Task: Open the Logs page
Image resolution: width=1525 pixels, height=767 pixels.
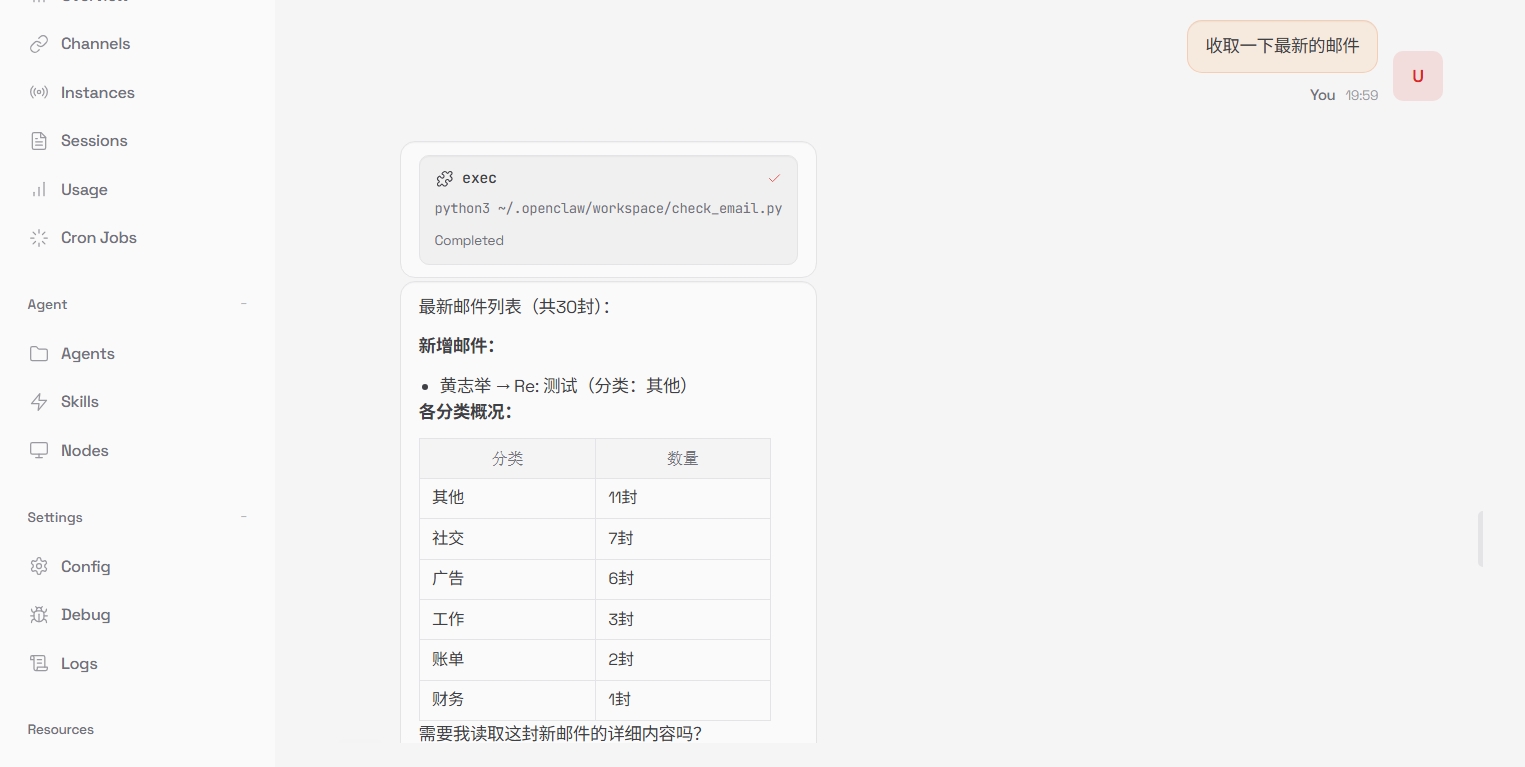Action: pos(79,664)
